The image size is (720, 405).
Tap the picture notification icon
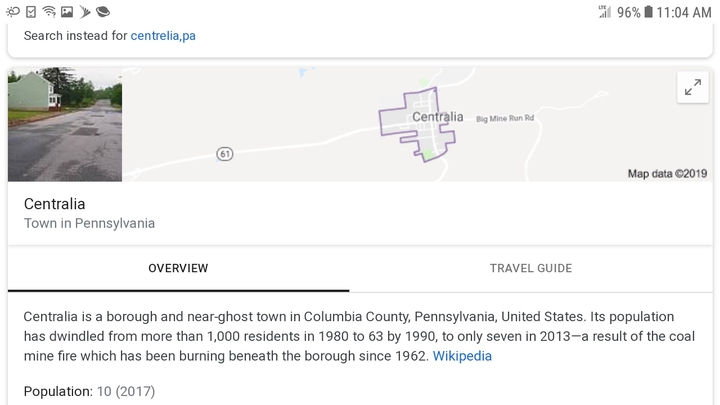click(x=67, y=12)
